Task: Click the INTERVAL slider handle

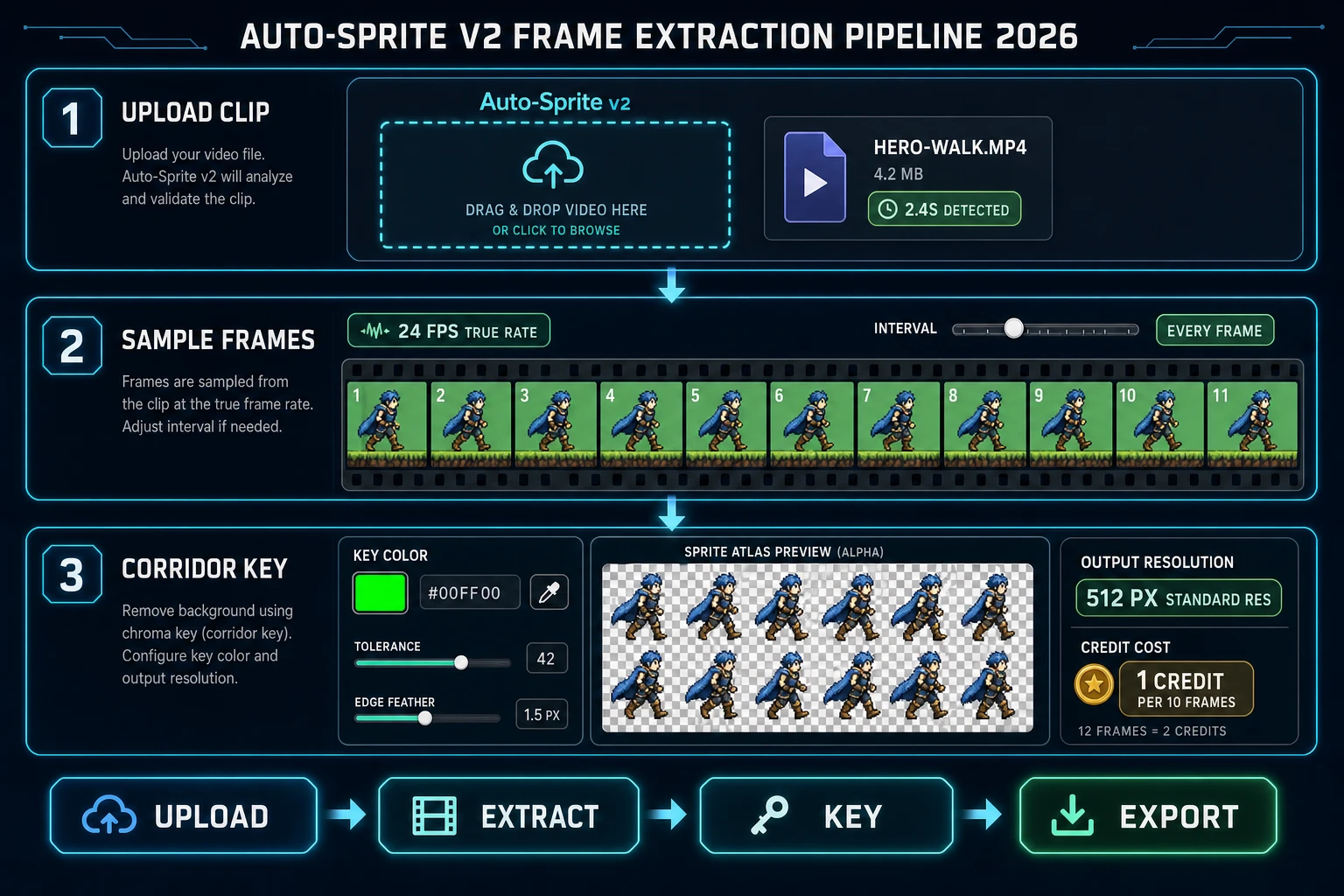Action: click(1013, 328)
